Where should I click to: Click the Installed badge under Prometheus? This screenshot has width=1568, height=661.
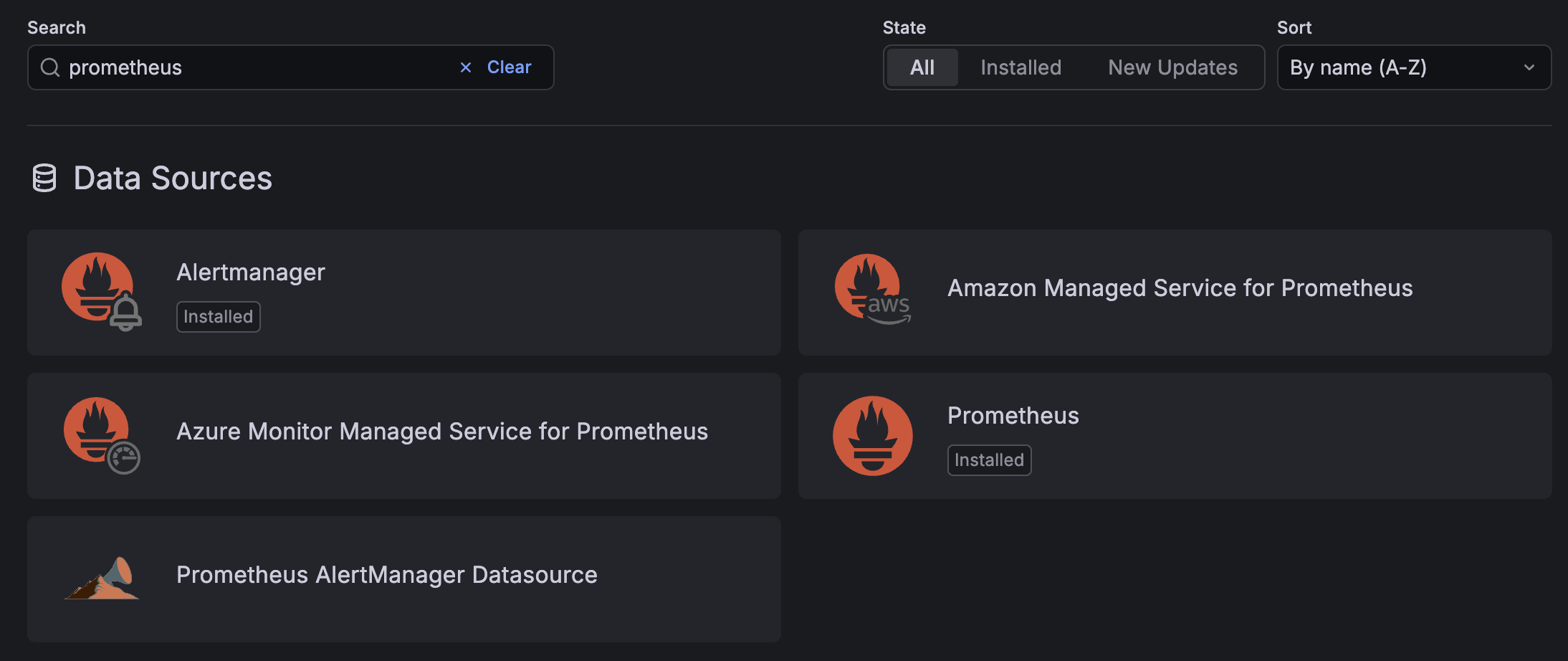click(x=990, y=460)
